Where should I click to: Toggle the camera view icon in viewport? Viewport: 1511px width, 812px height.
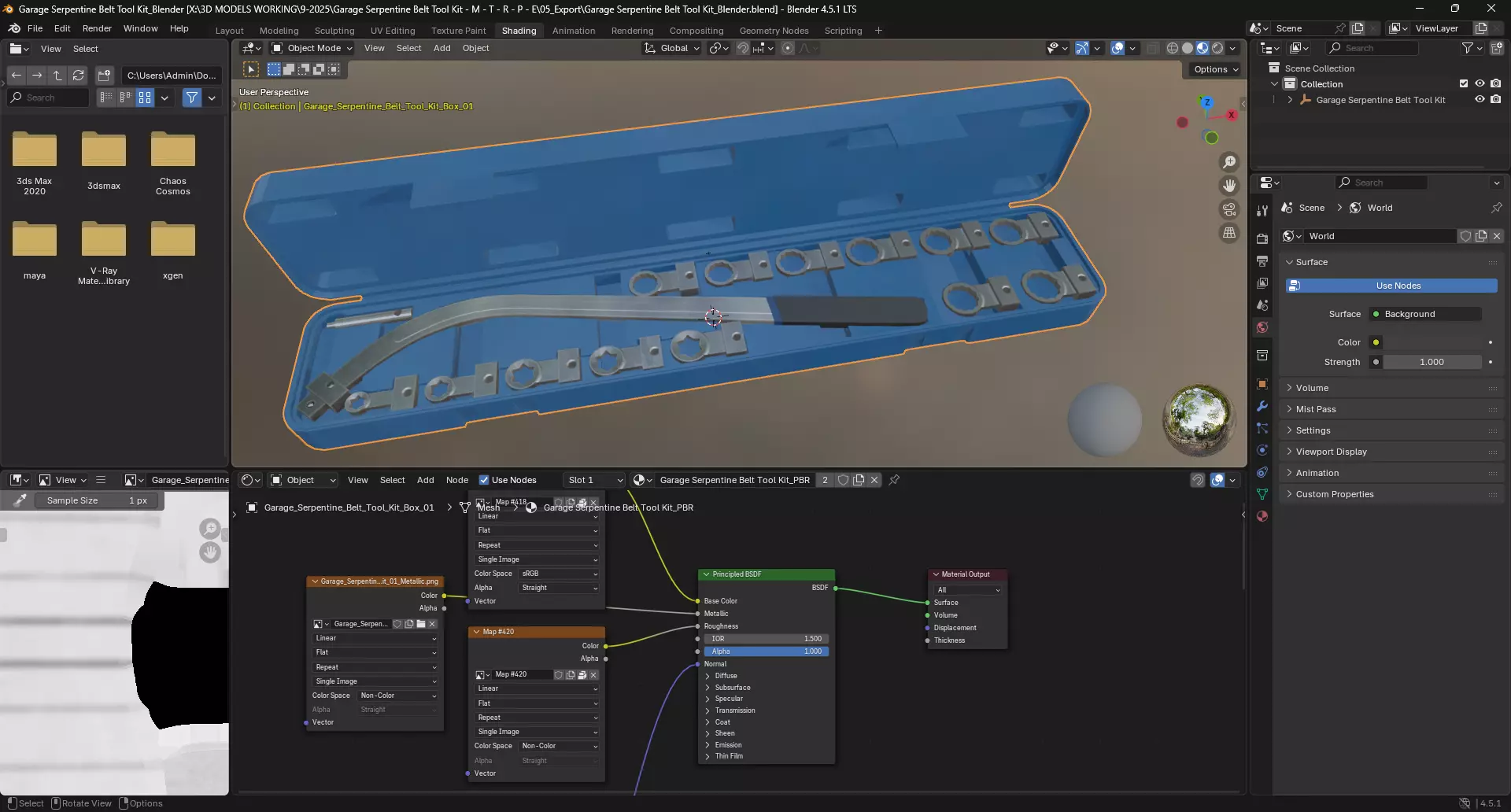(x=1229, y=209)
